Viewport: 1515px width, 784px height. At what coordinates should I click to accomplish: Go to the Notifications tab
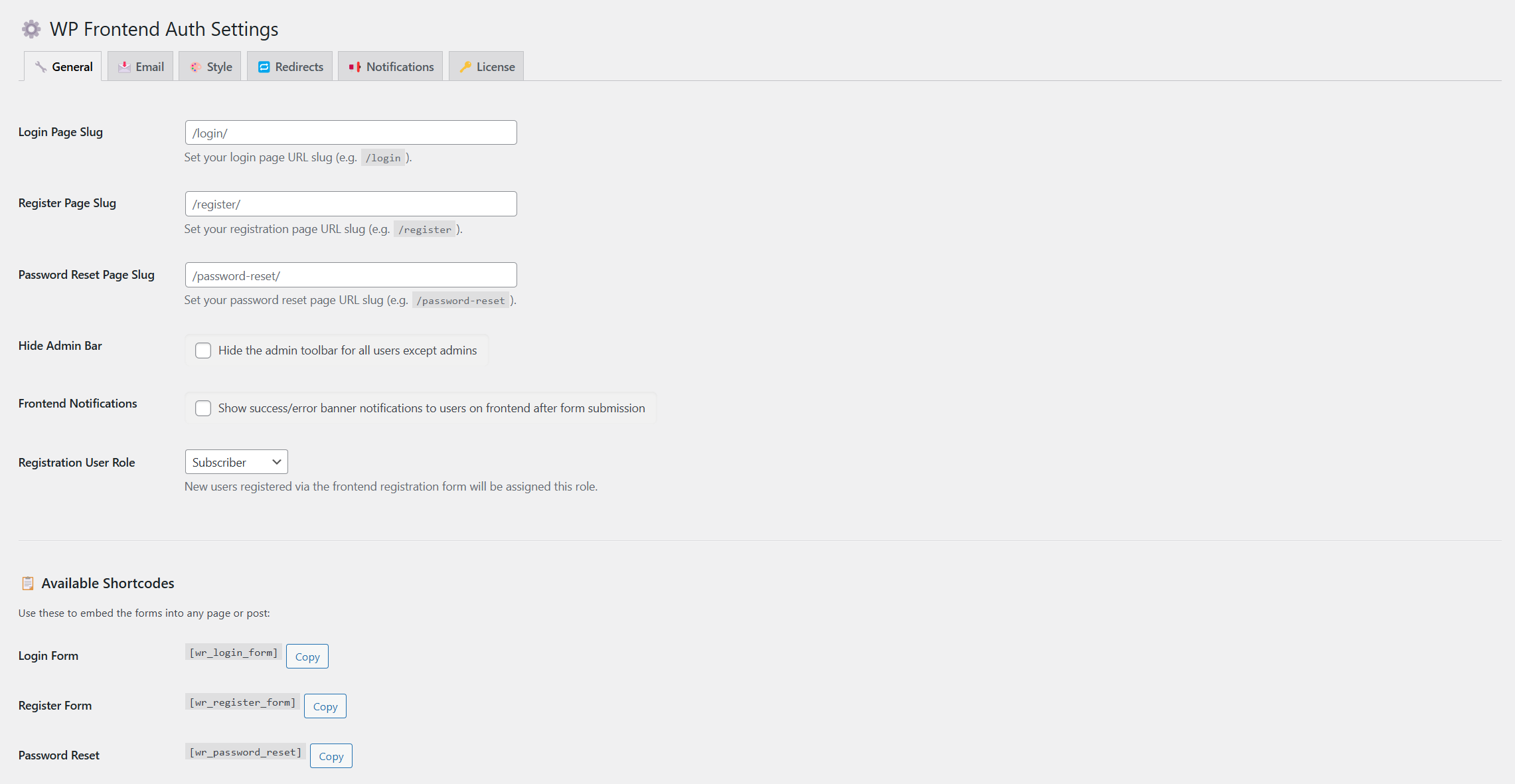(x=390, y=66)
